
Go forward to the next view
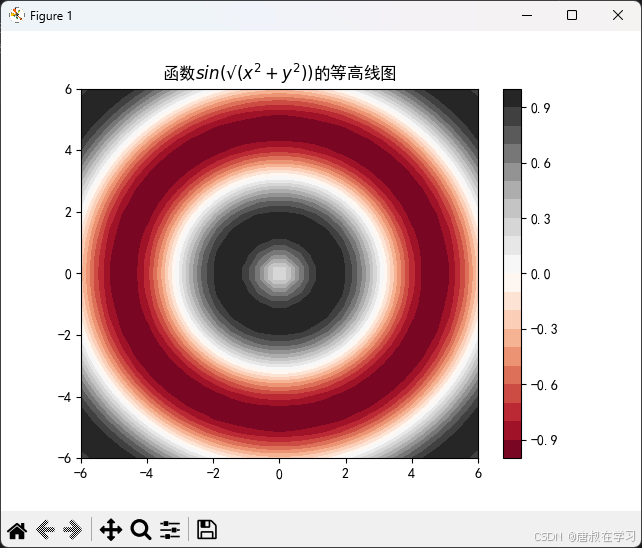(72, 530)
